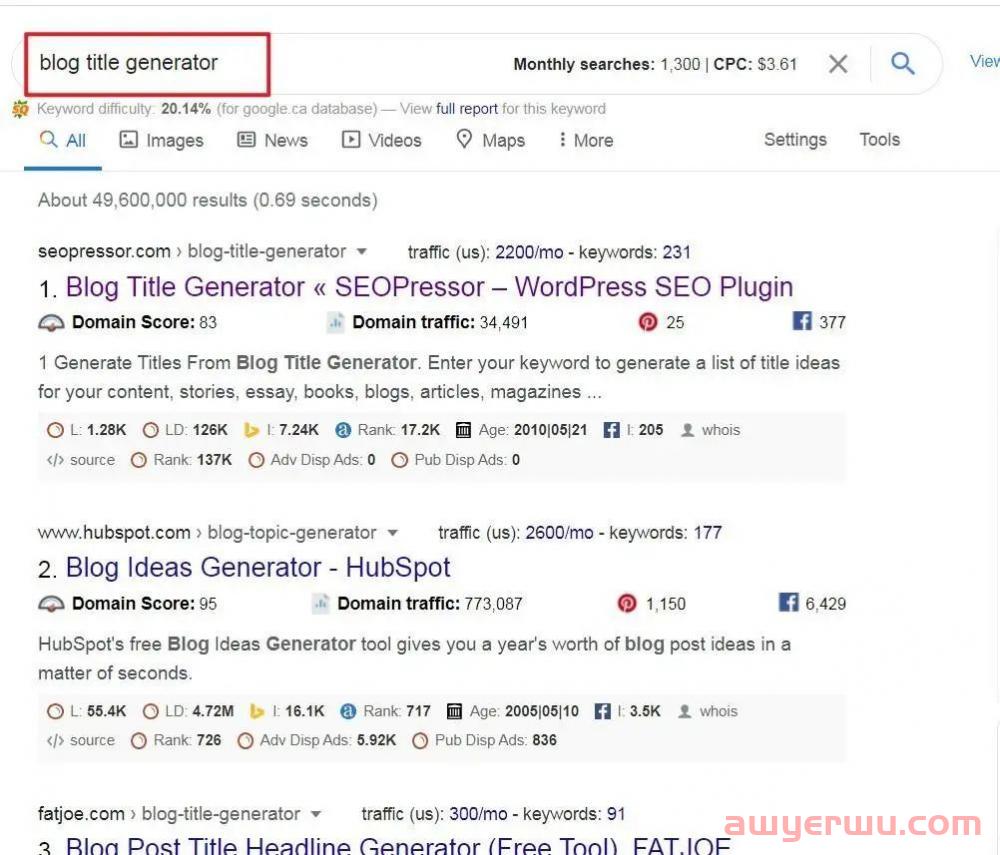Click the Domain Score gauge icon for HubSpot
Screen dimensions: 1000x855
pyautogui.click(x=52, y=604)
